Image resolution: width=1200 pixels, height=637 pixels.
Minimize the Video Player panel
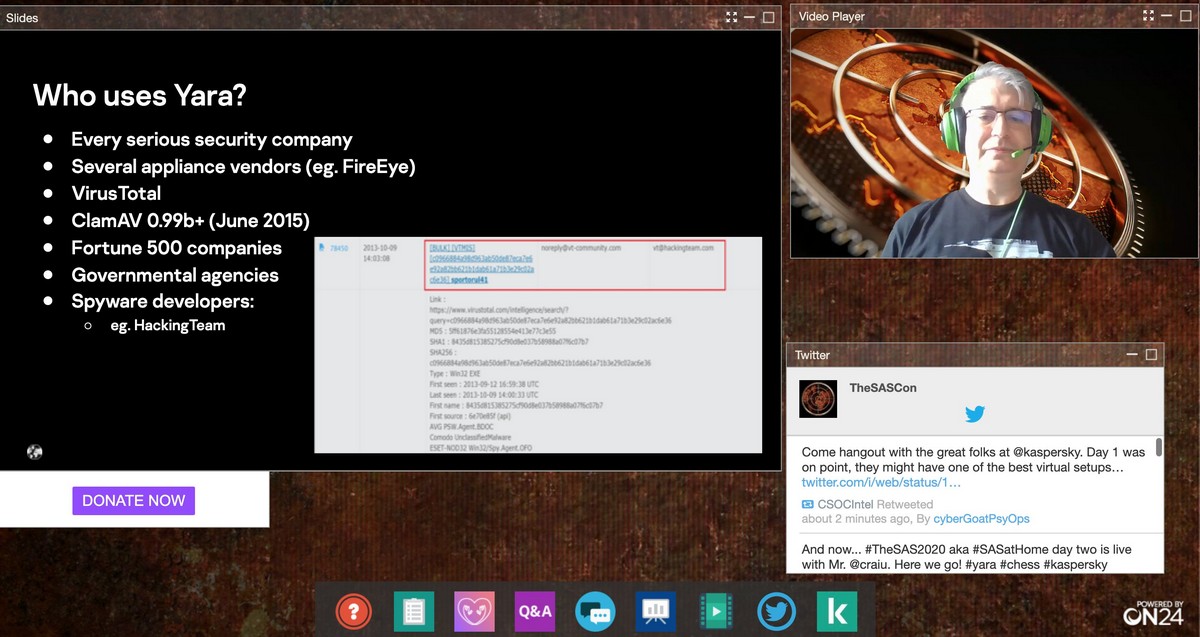click(1167, 16)
